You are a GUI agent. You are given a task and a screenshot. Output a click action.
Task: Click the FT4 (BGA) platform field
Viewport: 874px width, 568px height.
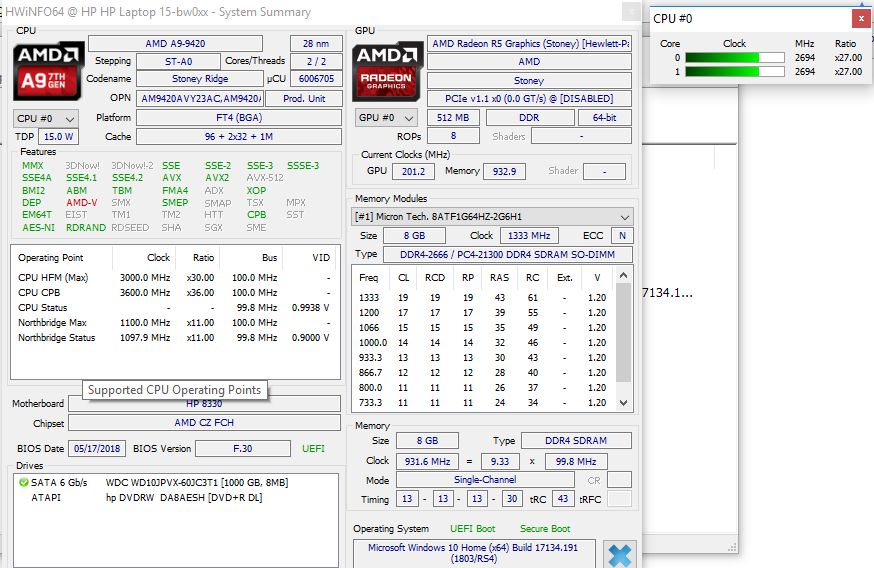[239, 118]
